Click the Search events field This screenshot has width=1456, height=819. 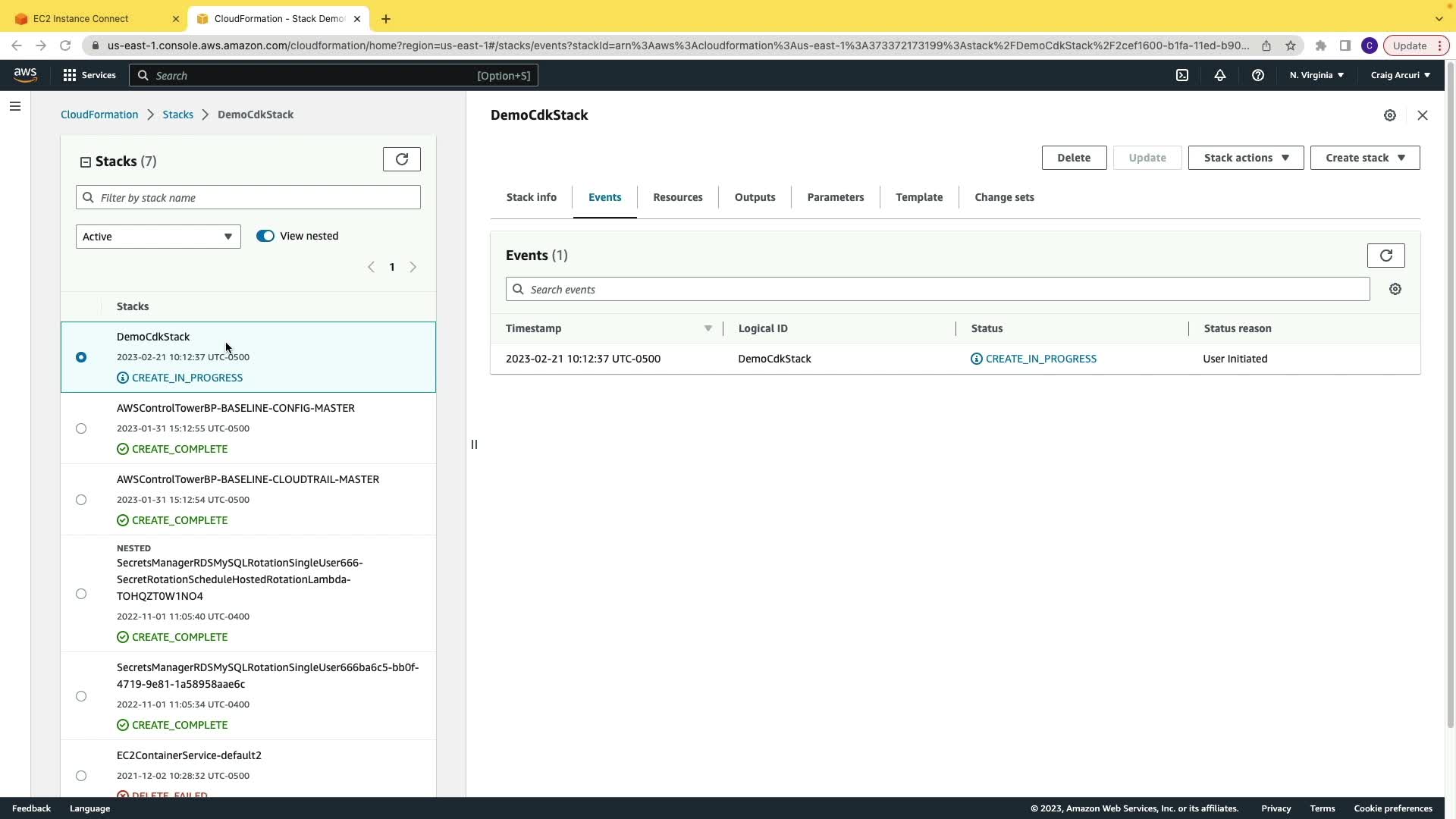(x=937, y=290)
